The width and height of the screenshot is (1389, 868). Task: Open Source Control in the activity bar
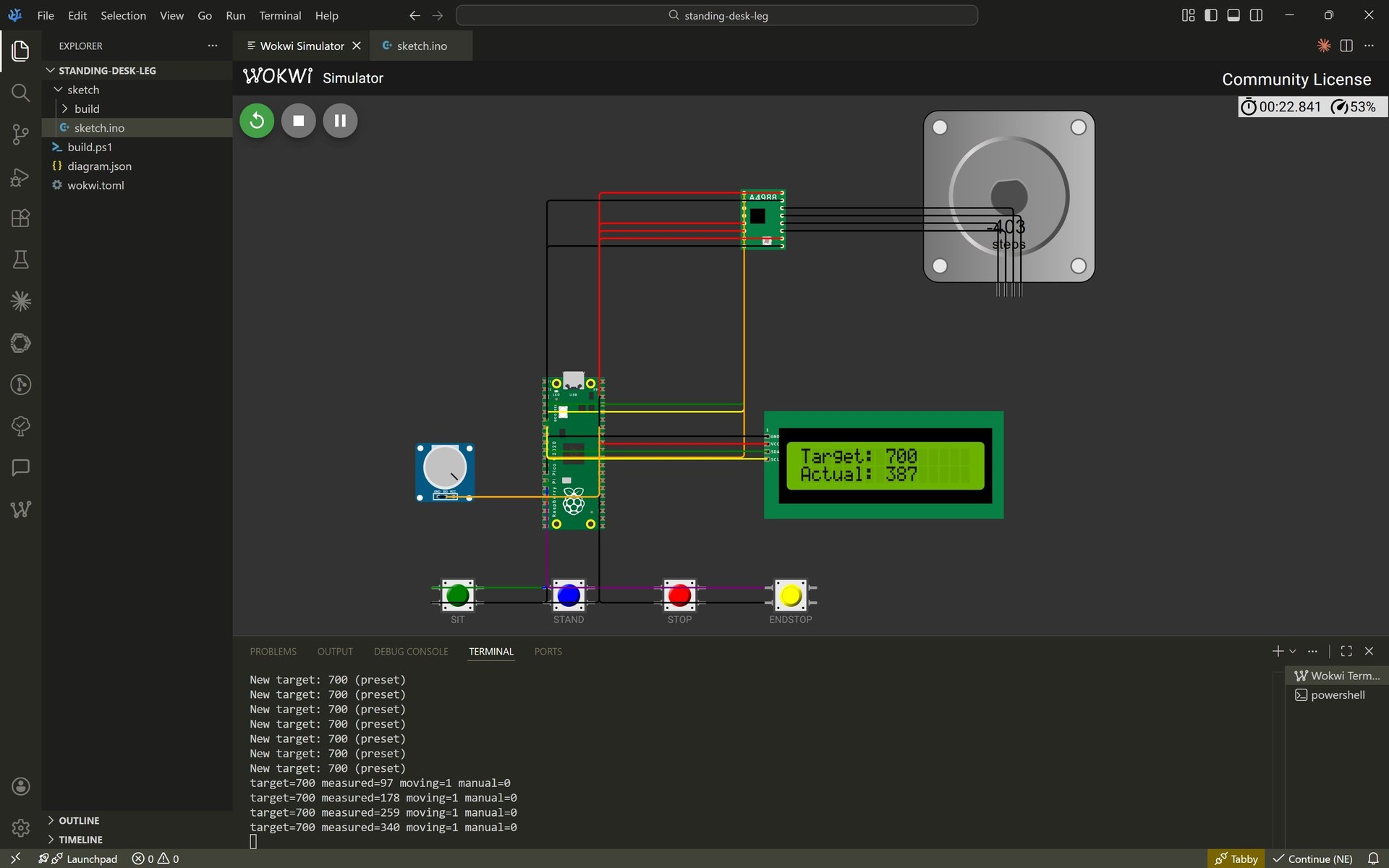[20, 135]
